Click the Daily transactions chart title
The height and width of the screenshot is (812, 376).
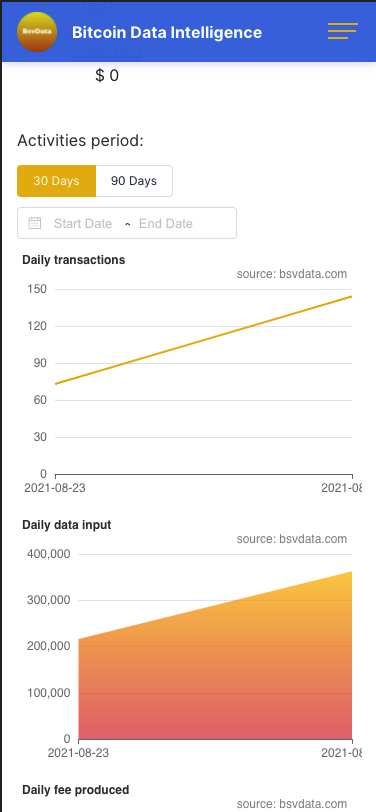click(74, 260)
